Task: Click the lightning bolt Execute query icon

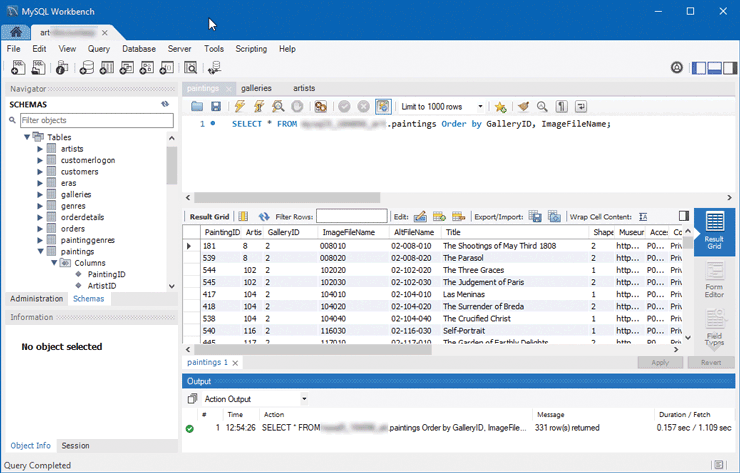Action: (240, 107)
